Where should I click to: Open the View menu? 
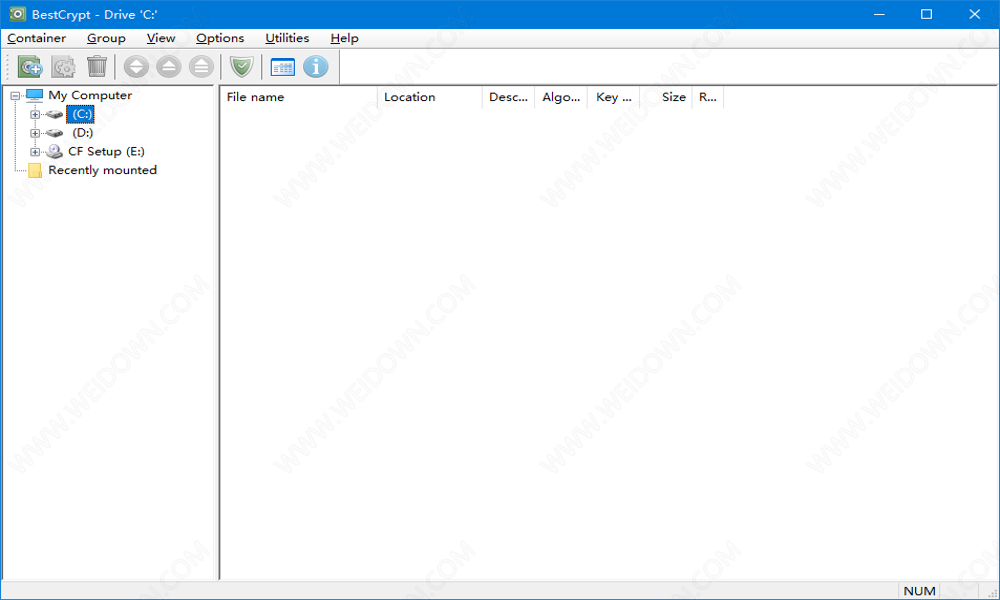tap(161, 38)
